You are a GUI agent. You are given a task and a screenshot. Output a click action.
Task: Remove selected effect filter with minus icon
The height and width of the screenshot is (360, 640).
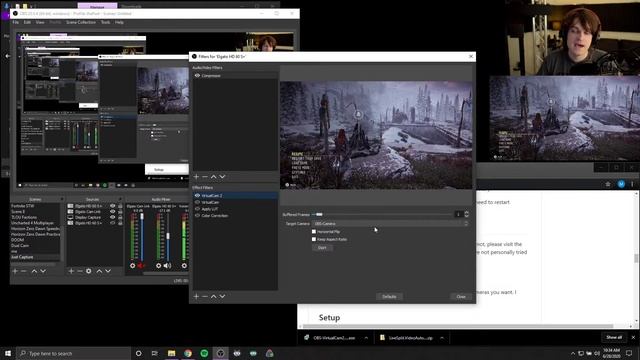coord(205,296)
